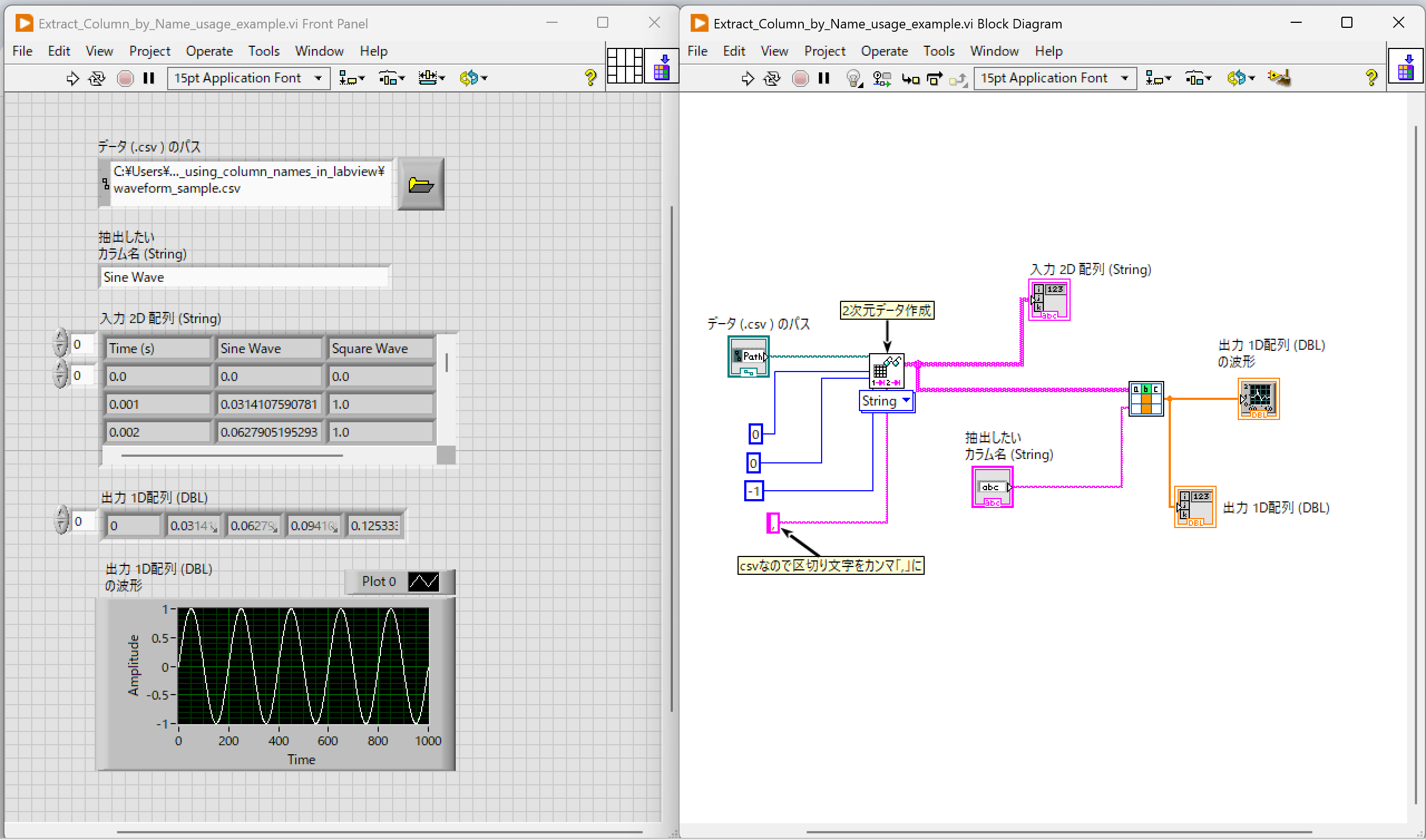
Task: Open Operate menu in Front Panel
Action: [x=209, y=51]
